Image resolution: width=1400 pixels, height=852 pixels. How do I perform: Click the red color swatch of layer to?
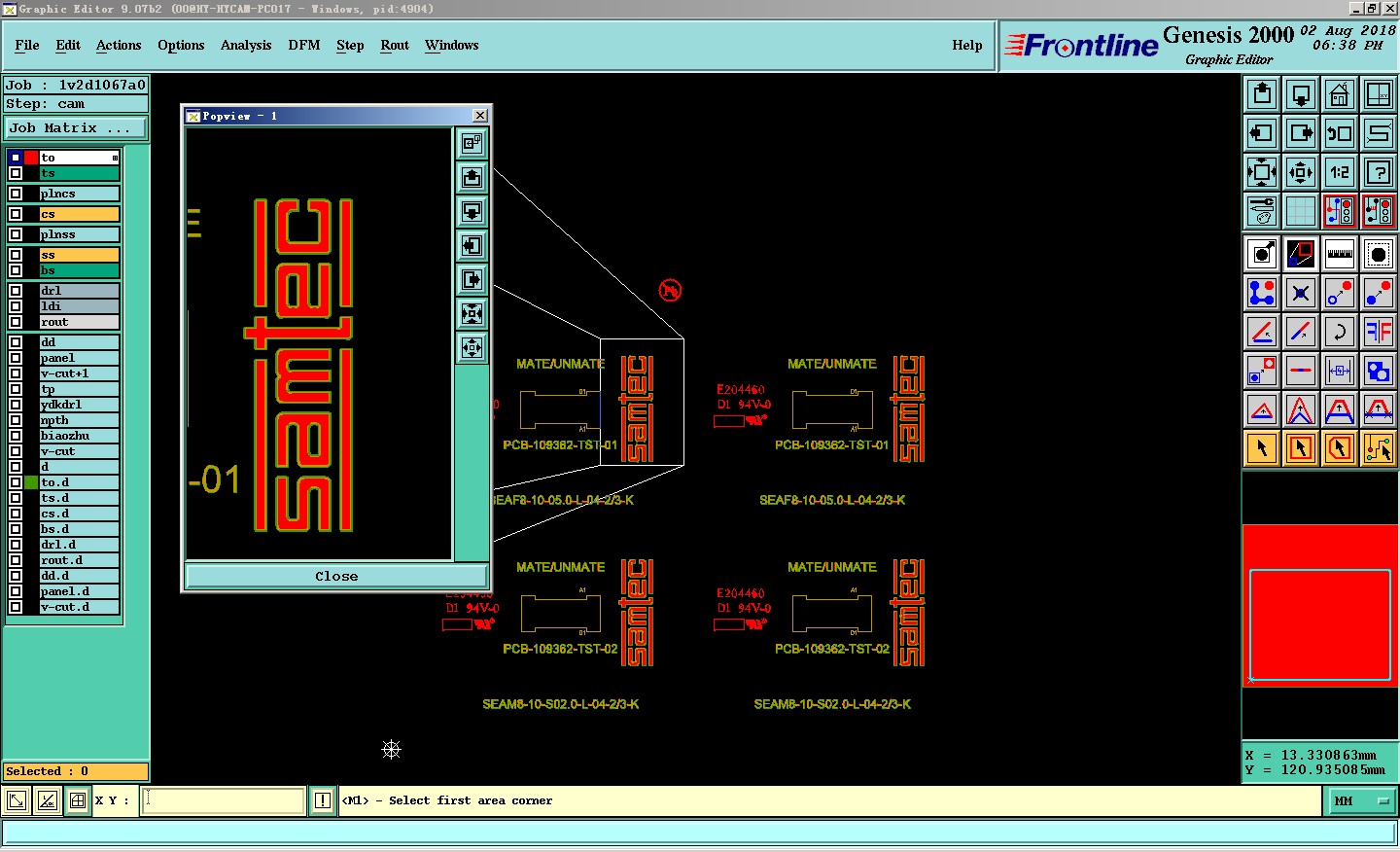point(31,158)
